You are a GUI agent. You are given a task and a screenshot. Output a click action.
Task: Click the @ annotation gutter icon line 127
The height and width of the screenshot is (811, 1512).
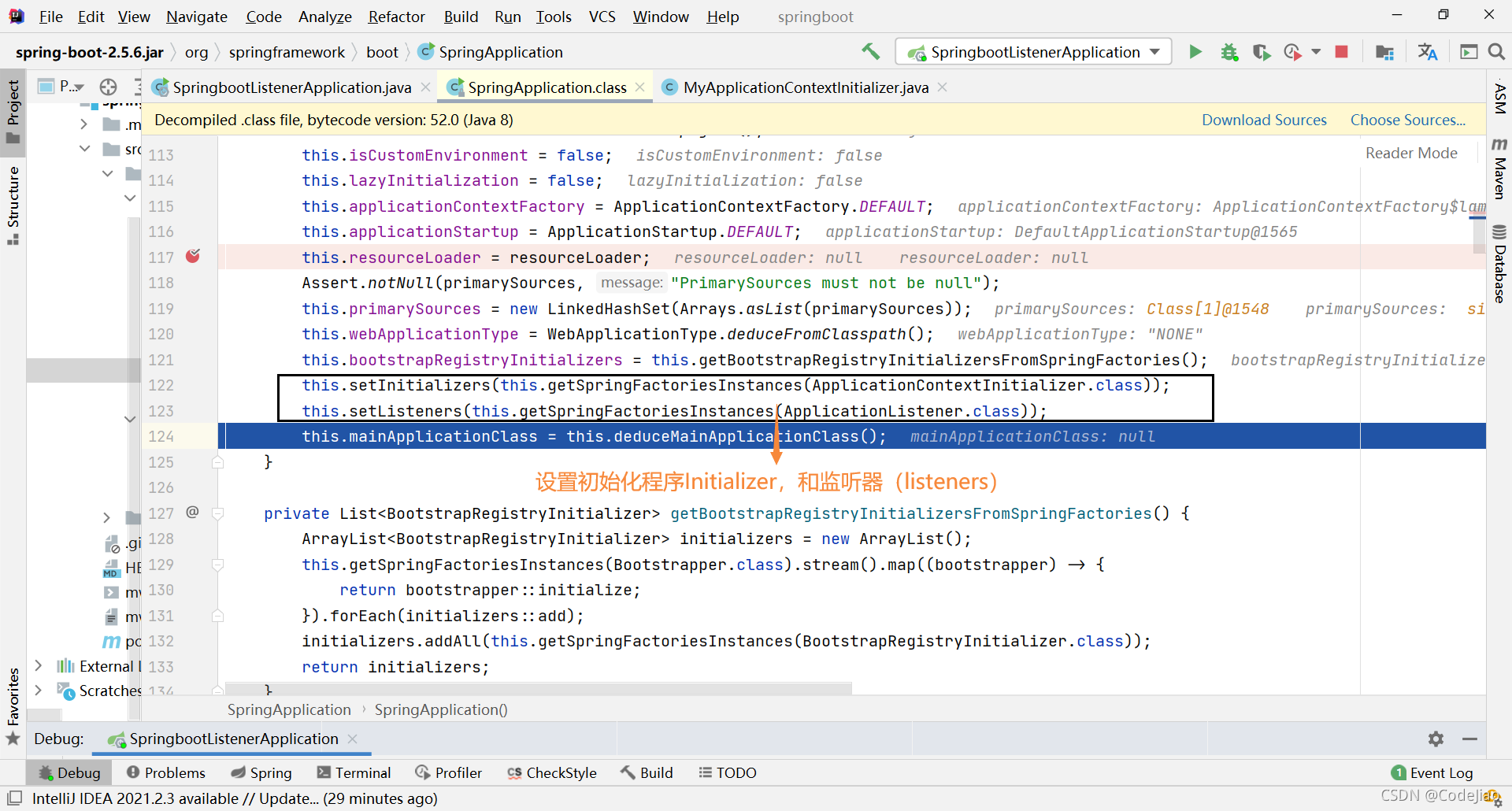pos(192,513)
